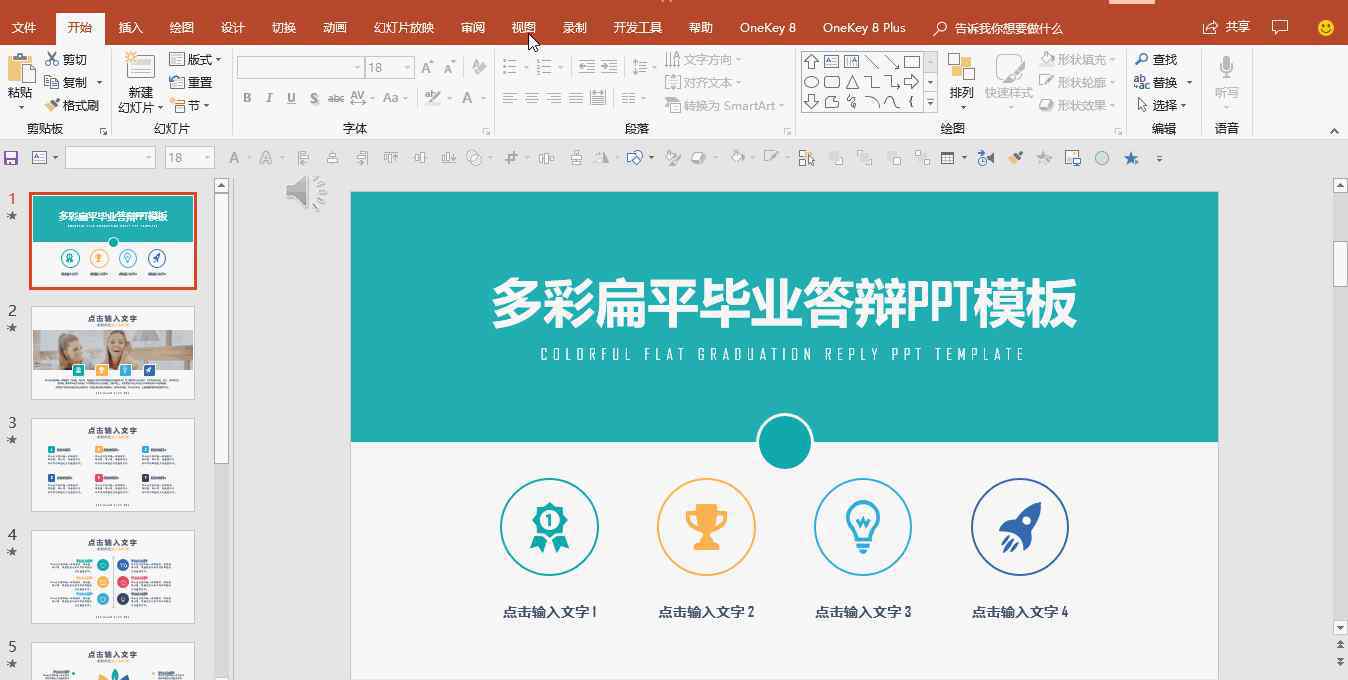Image resolution: width=1348 pixels, height=680 pixels.
Task: Expand the shapes gallery More arrow
Action: [931, 102]
